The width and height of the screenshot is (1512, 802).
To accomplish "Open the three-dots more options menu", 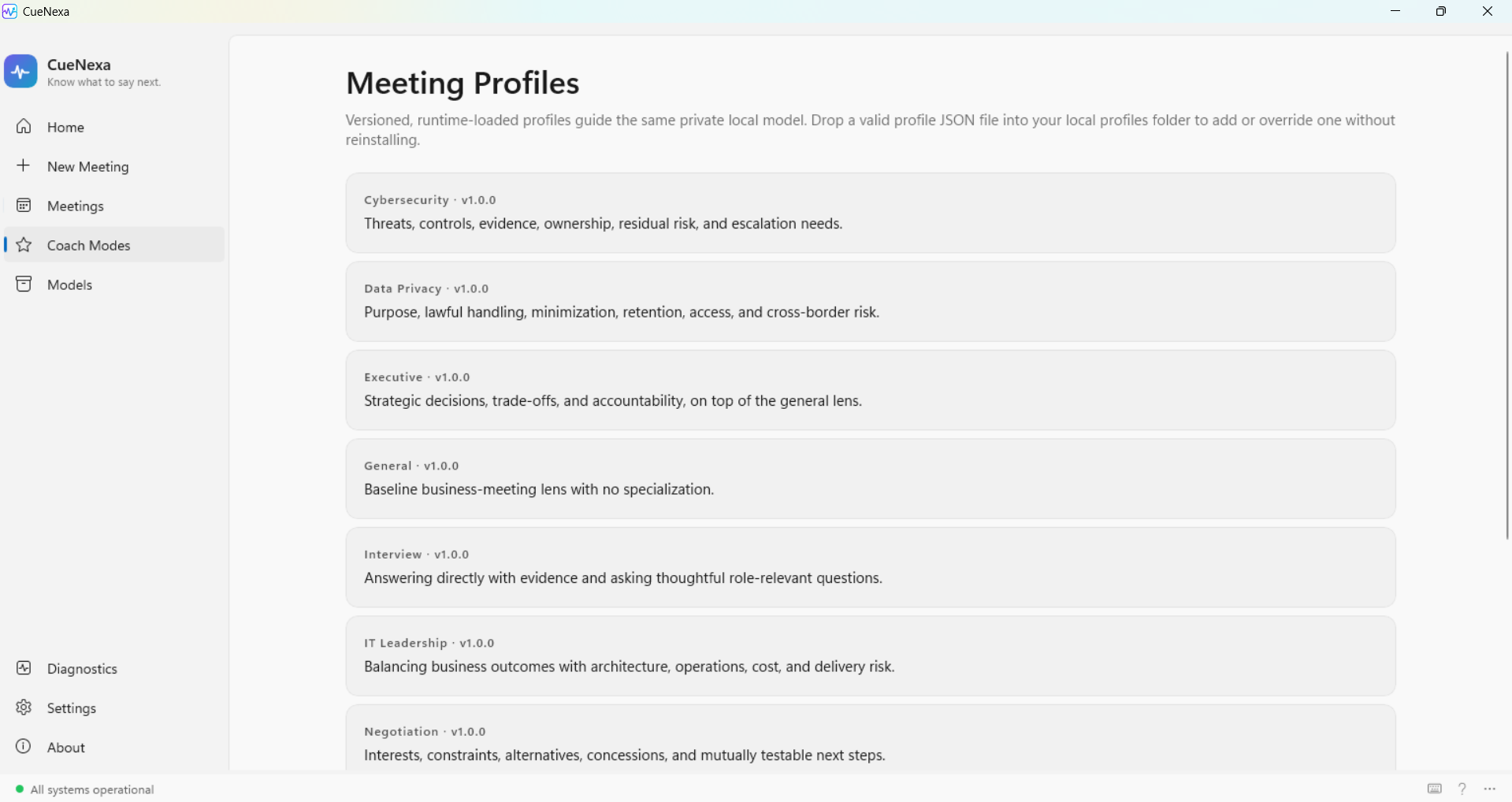I will pos(1490,789).
